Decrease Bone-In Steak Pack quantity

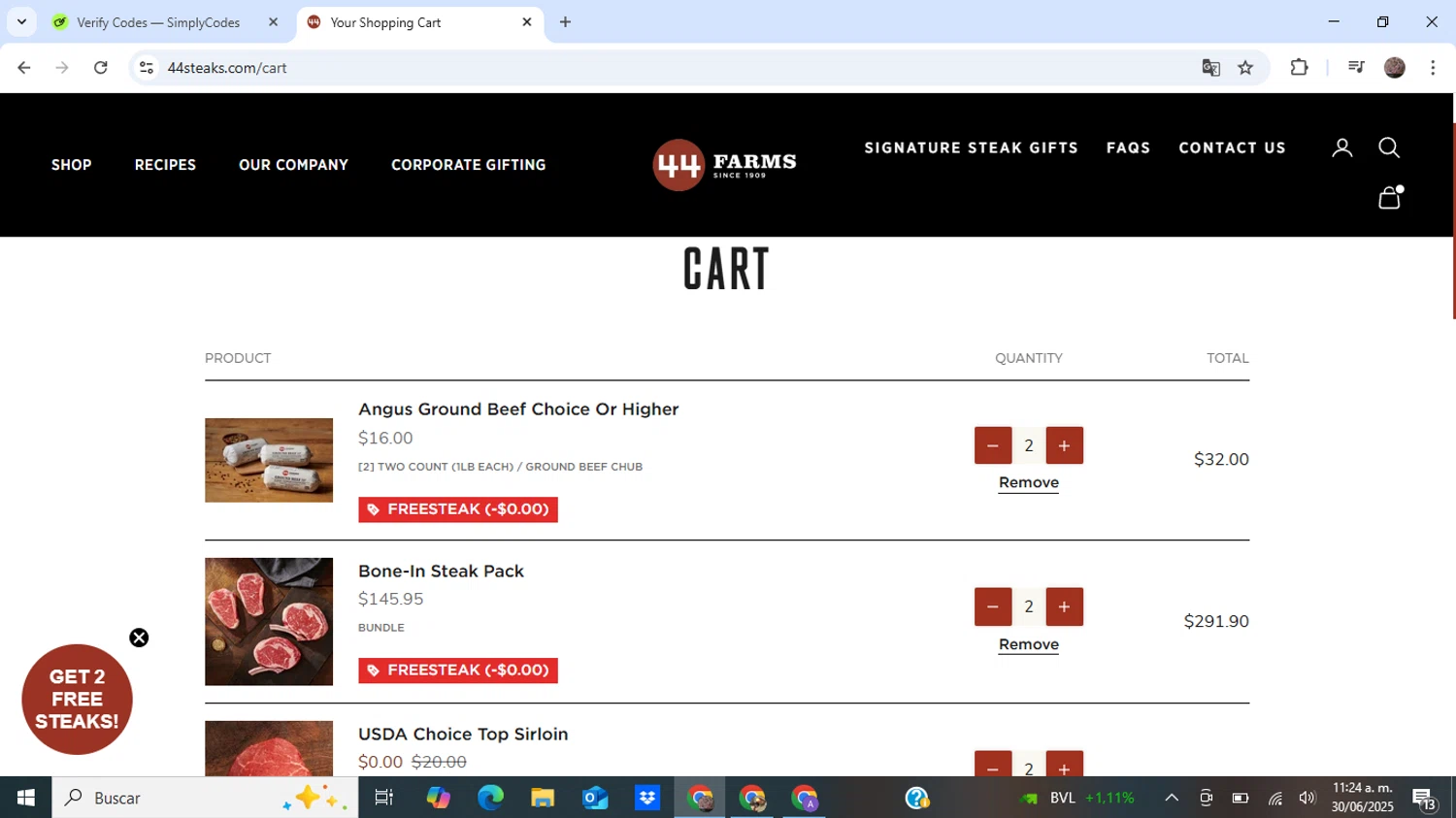[992, 606]
